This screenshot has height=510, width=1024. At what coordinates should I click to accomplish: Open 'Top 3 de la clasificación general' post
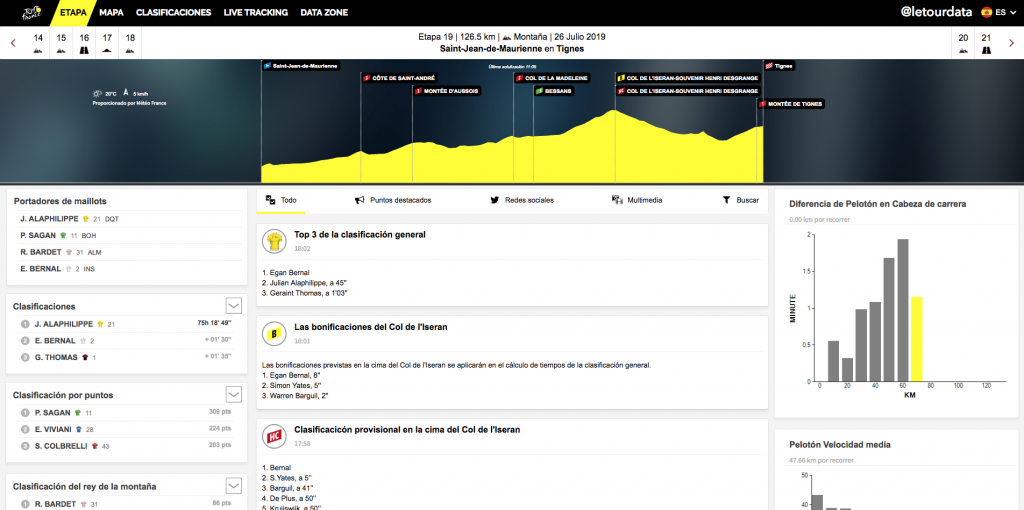point(360,234)
